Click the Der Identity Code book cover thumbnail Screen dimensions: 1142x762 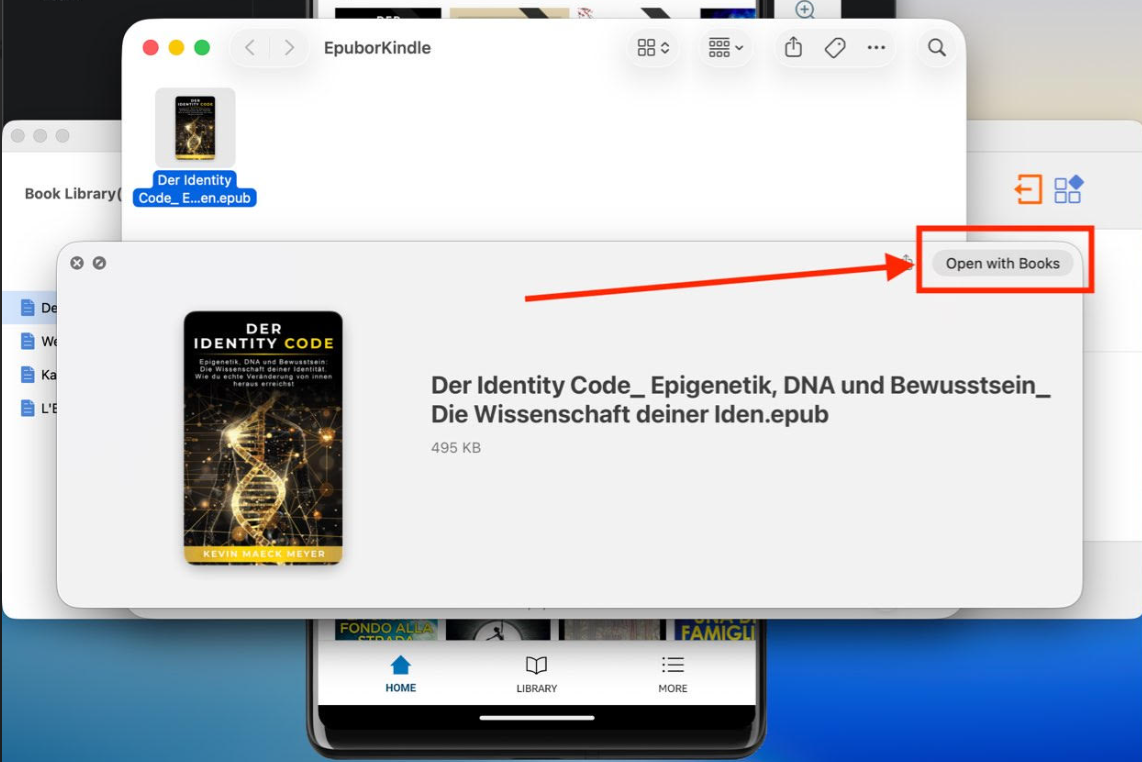click(x=262, y=437)
